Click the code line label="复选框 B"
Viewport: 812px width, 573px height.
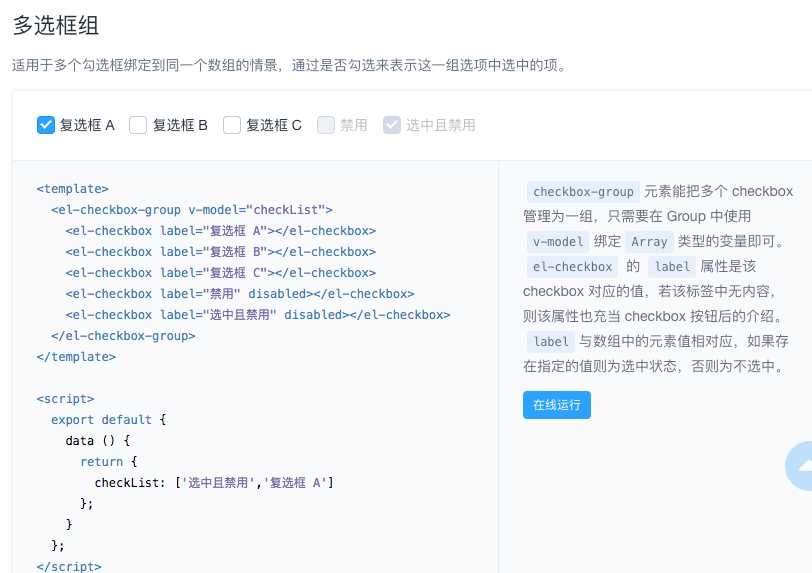(x=221, y=252)
